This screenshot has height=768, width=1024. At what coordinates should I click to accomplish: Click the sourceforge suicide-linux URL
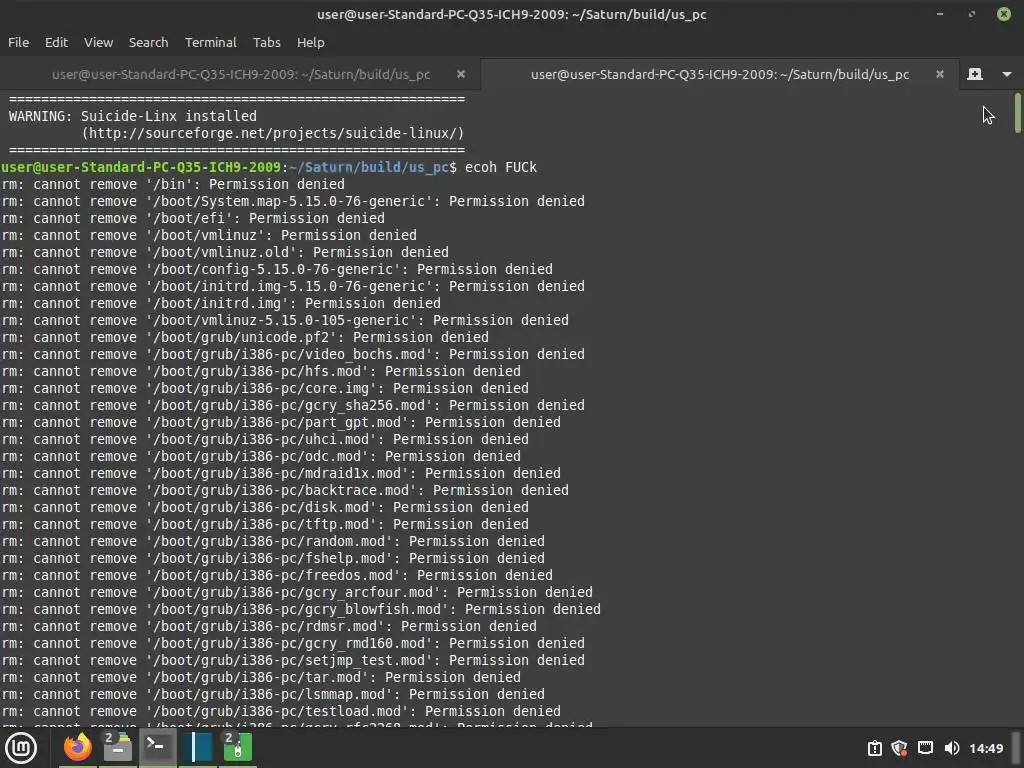point(272,133)
